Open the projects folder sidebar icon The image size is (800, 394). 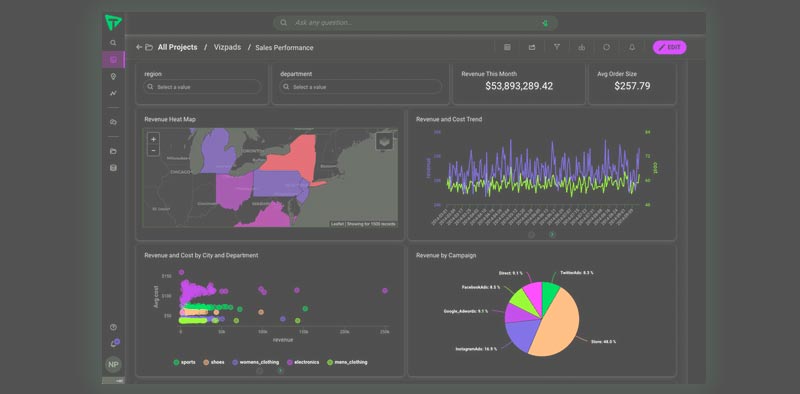pos(113,151)
